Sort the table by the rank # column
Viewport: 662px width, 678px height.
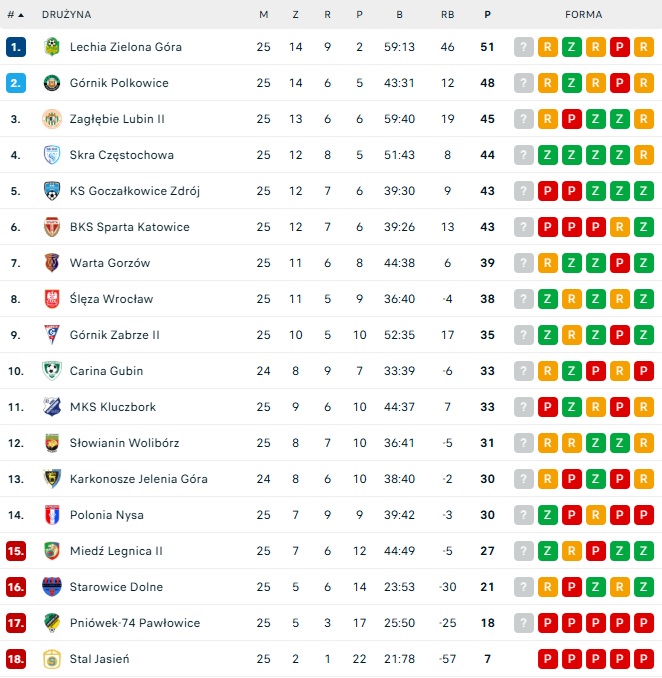(14, 15)
